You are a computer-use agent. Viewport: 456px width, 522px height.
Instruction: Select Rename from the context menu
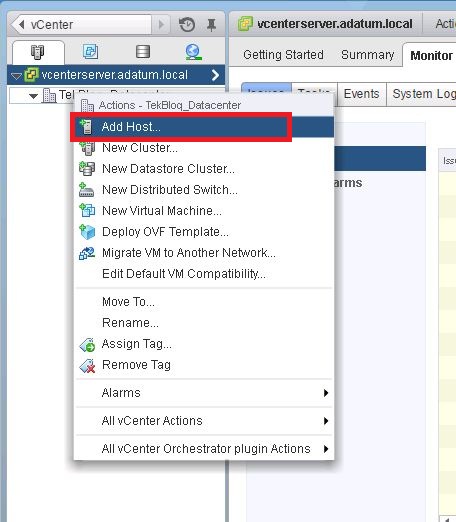pos(130,323)
